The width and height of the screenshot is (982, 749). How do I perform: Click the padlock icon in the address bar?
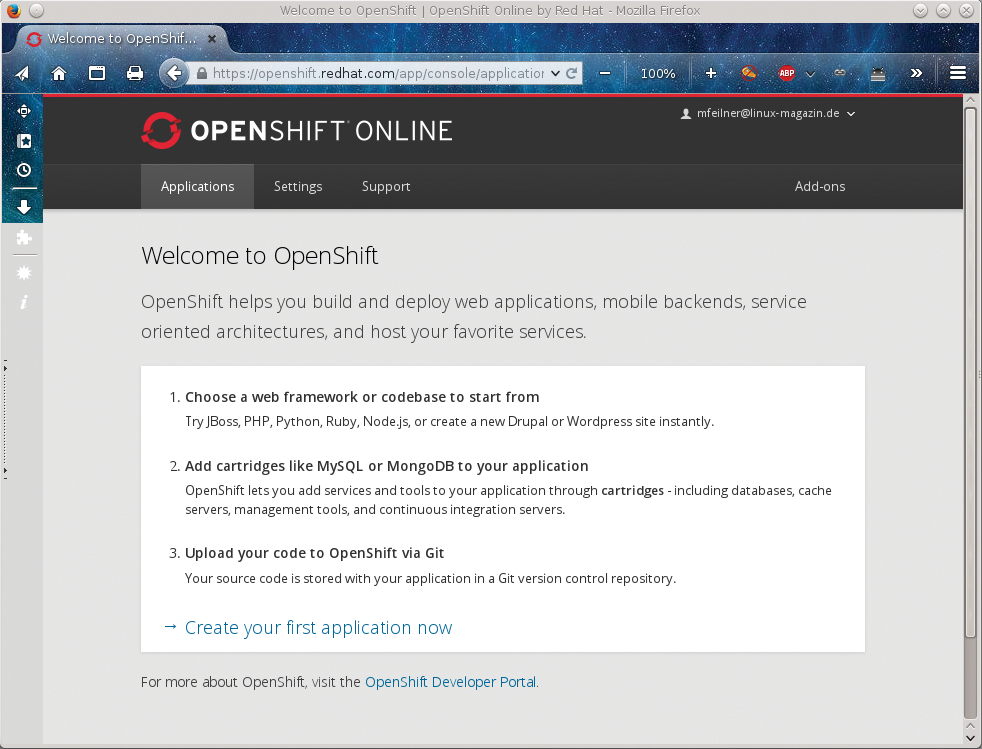pyautogui.click(x=201, y=73)
